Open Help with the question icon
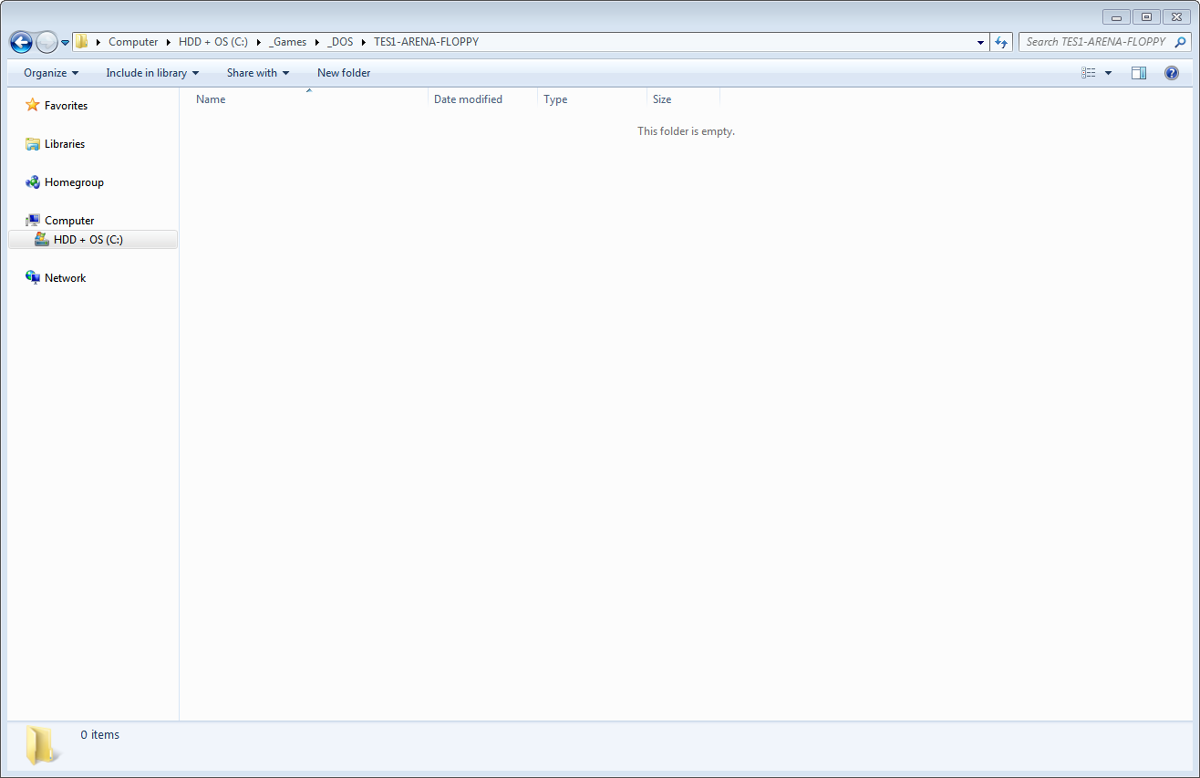Viewport: 1200px width, 778px height. click(x=1171, y=73)
